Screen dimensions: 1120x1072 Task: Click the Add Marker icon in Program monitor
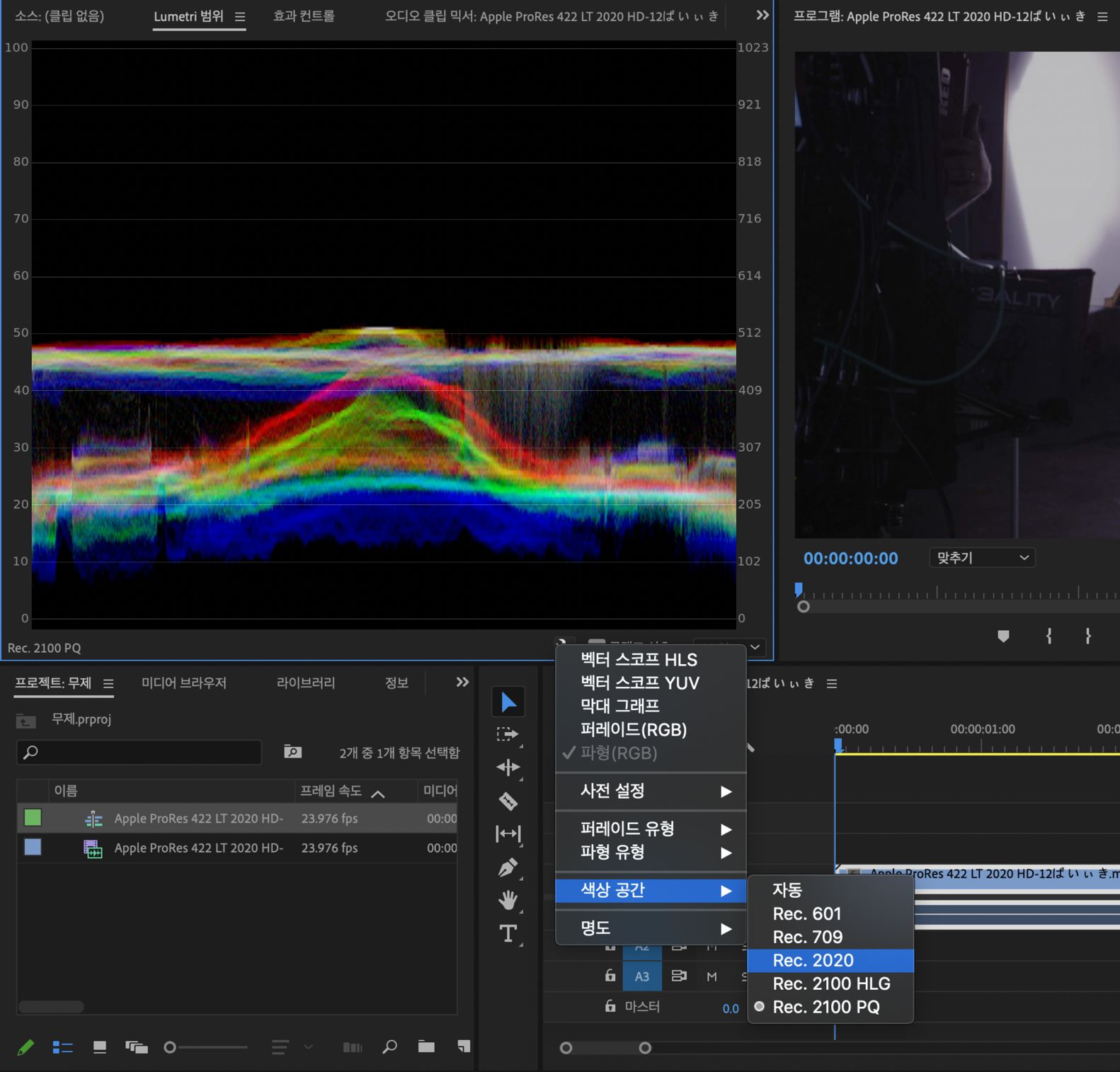click(x=1003, y=636)
